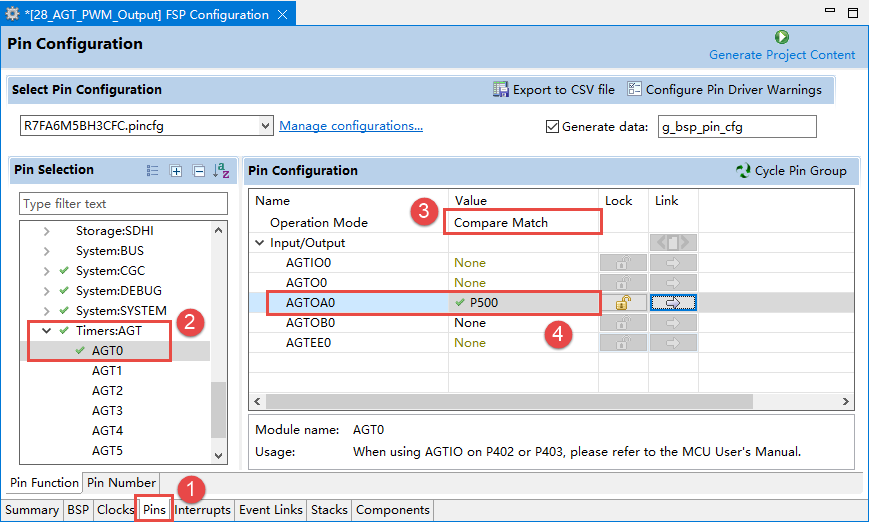This screenshot has width=869, height=522.
Task: Click the Input/Output group link navigation button
Action: (673, 243)
